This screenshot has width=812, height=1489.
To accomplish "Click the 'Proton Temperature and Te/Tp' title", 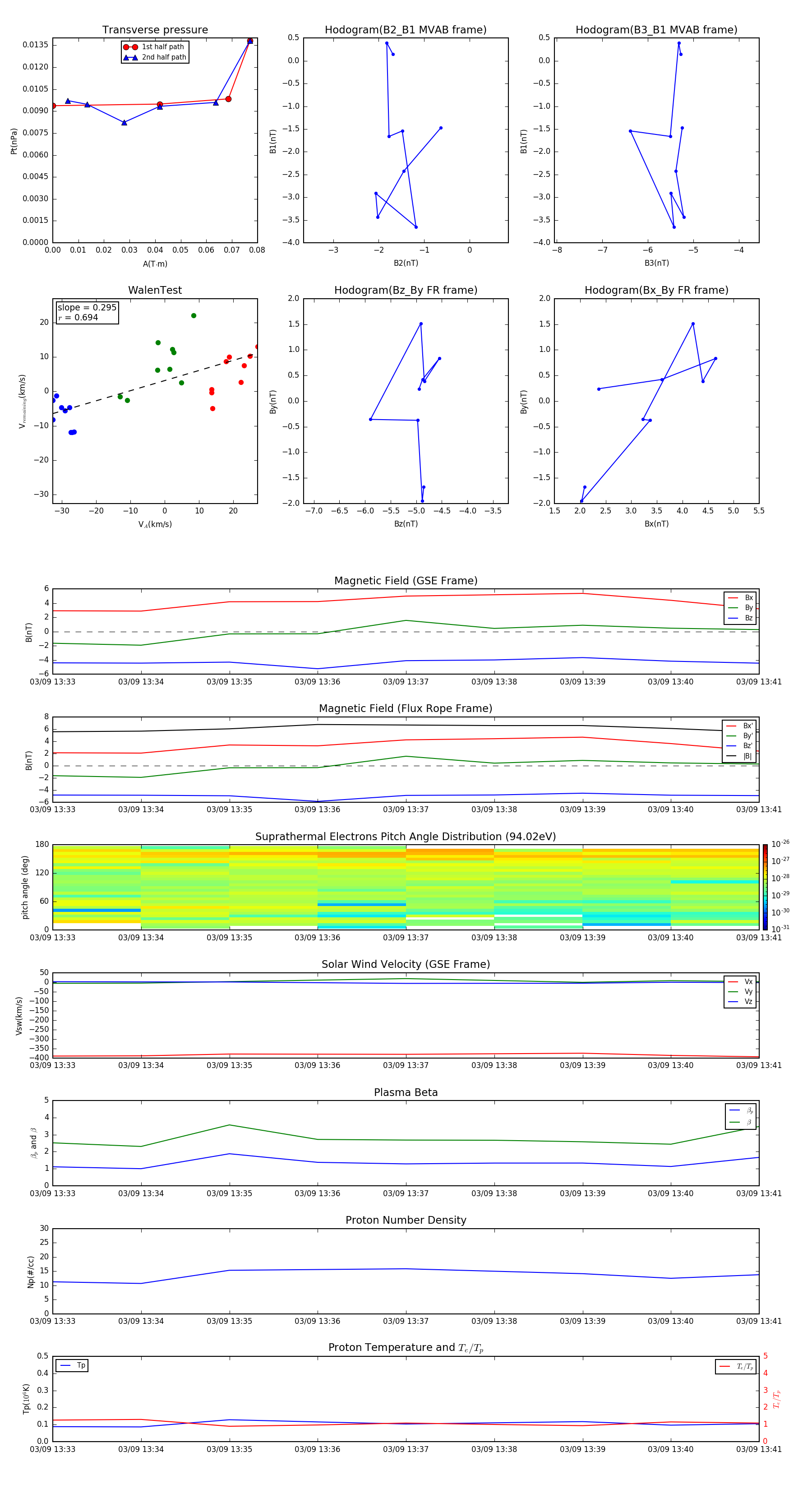I will point(406,1348).
